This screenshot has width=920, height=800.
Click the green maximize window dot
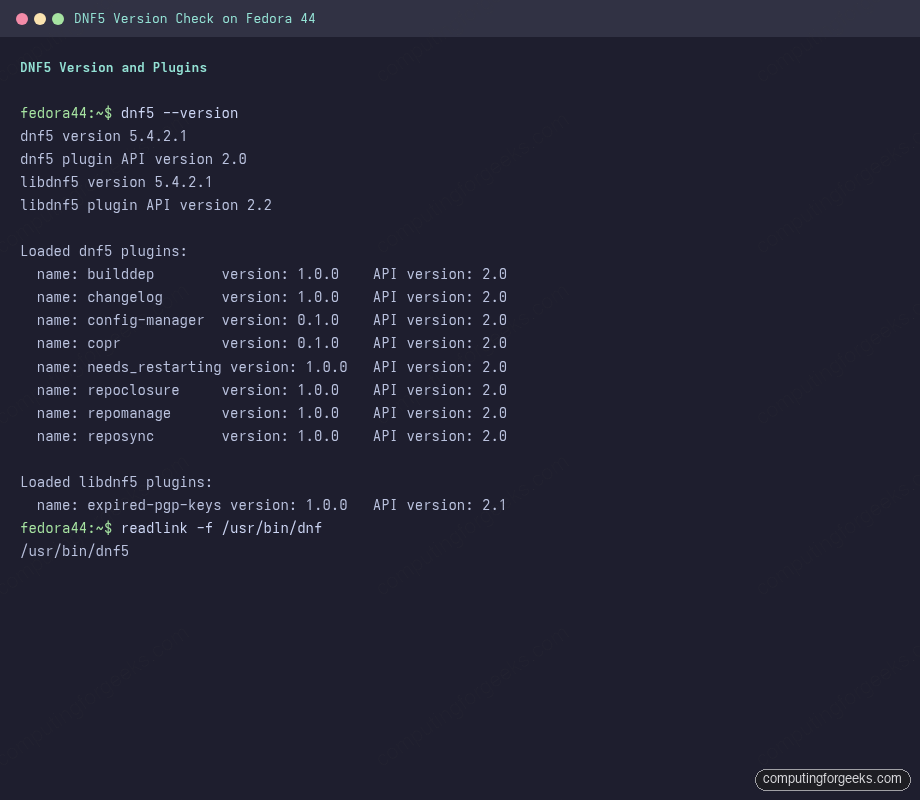coord(58,19)
